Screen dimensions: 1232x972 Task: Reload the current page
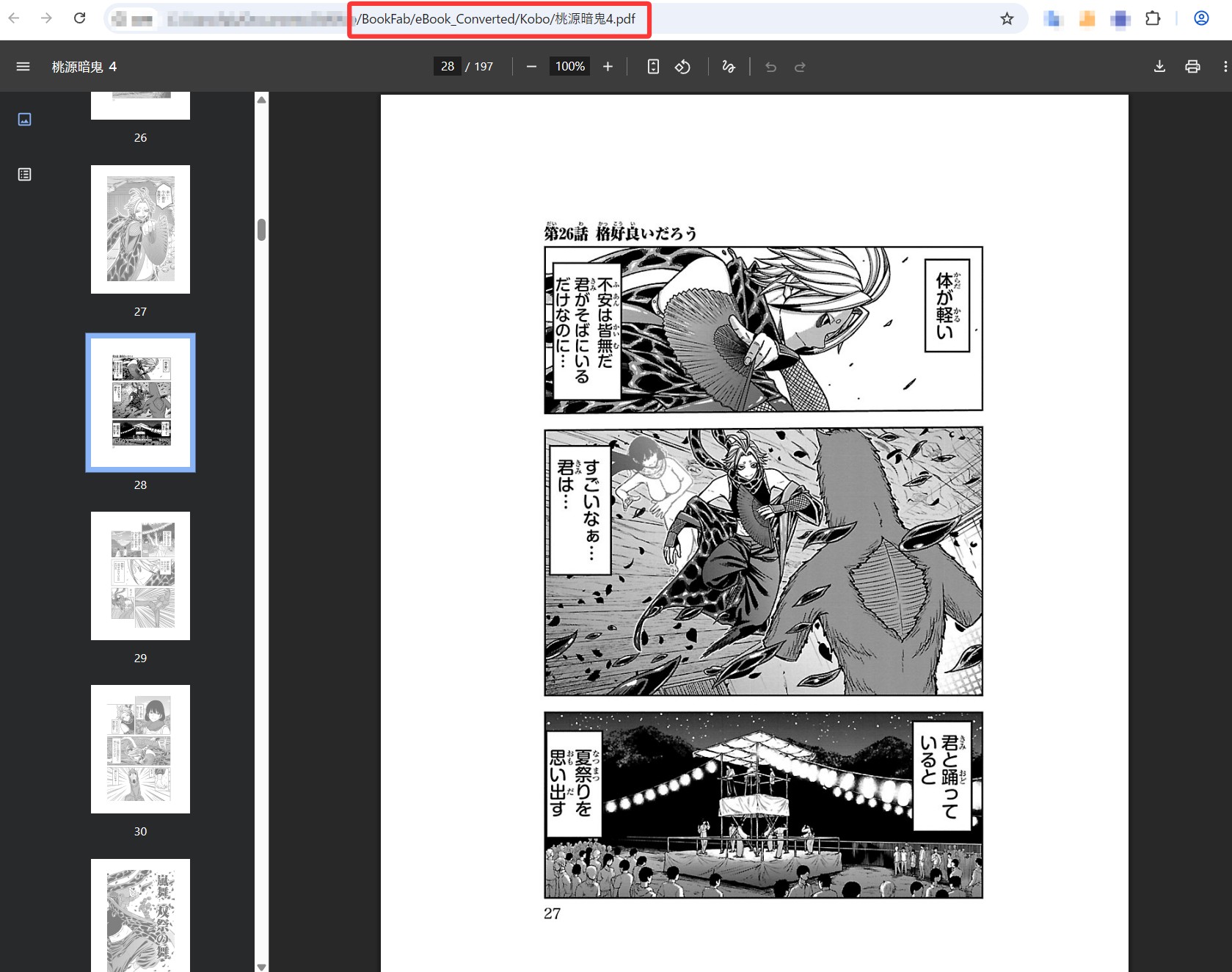(80, 18)
